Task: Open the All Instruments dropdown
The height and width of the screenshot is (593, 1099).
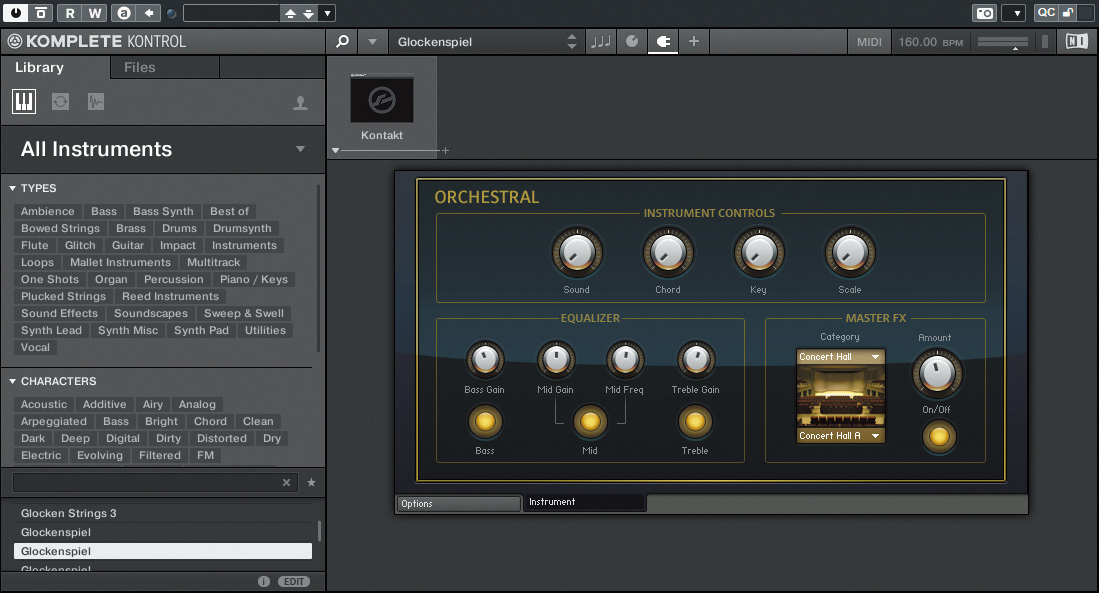Action: [x=301, y=149]
